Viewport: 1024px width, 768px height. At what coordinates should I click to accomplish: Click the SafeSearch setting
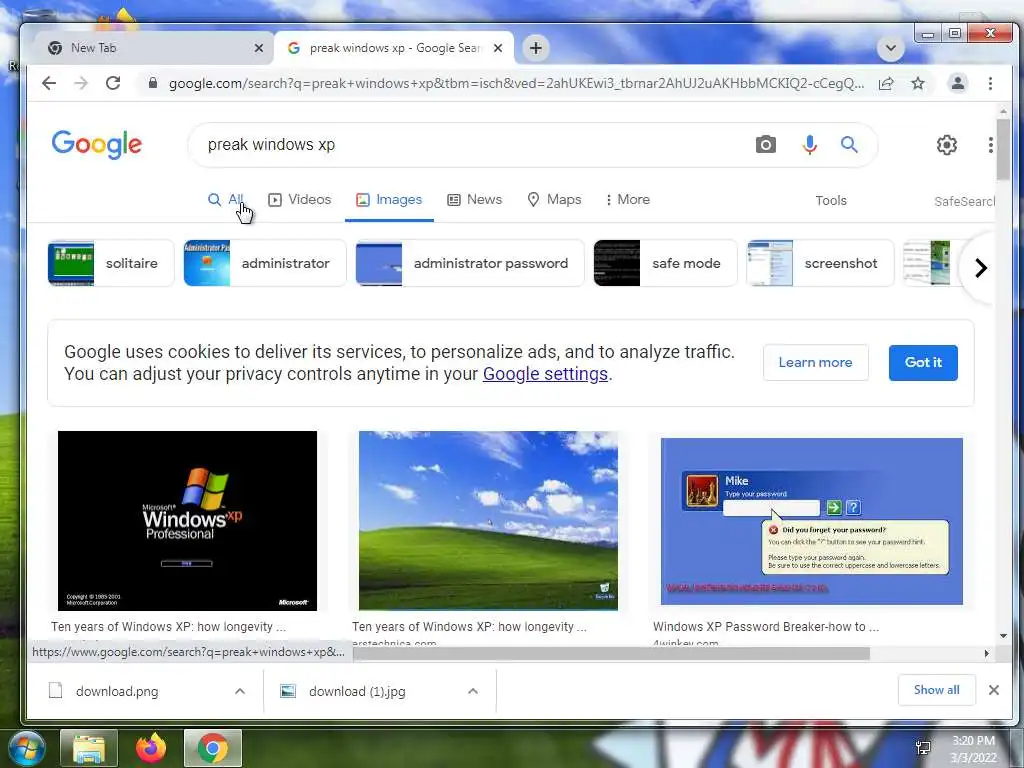[964, 201]
